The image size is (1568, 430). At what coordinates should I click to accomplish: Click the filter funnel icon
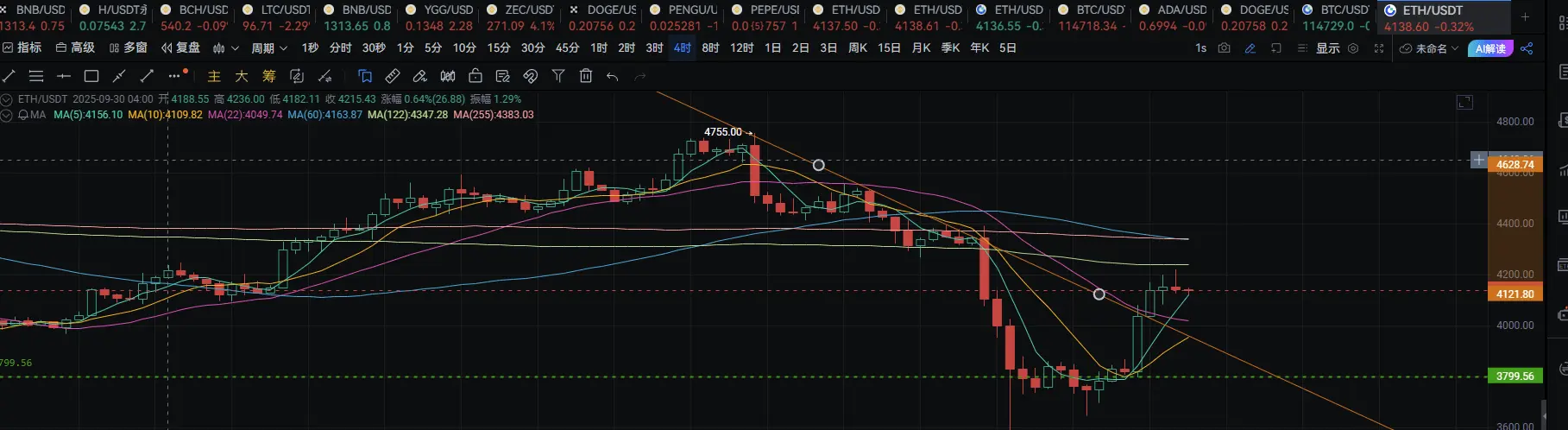click(558, 76)
